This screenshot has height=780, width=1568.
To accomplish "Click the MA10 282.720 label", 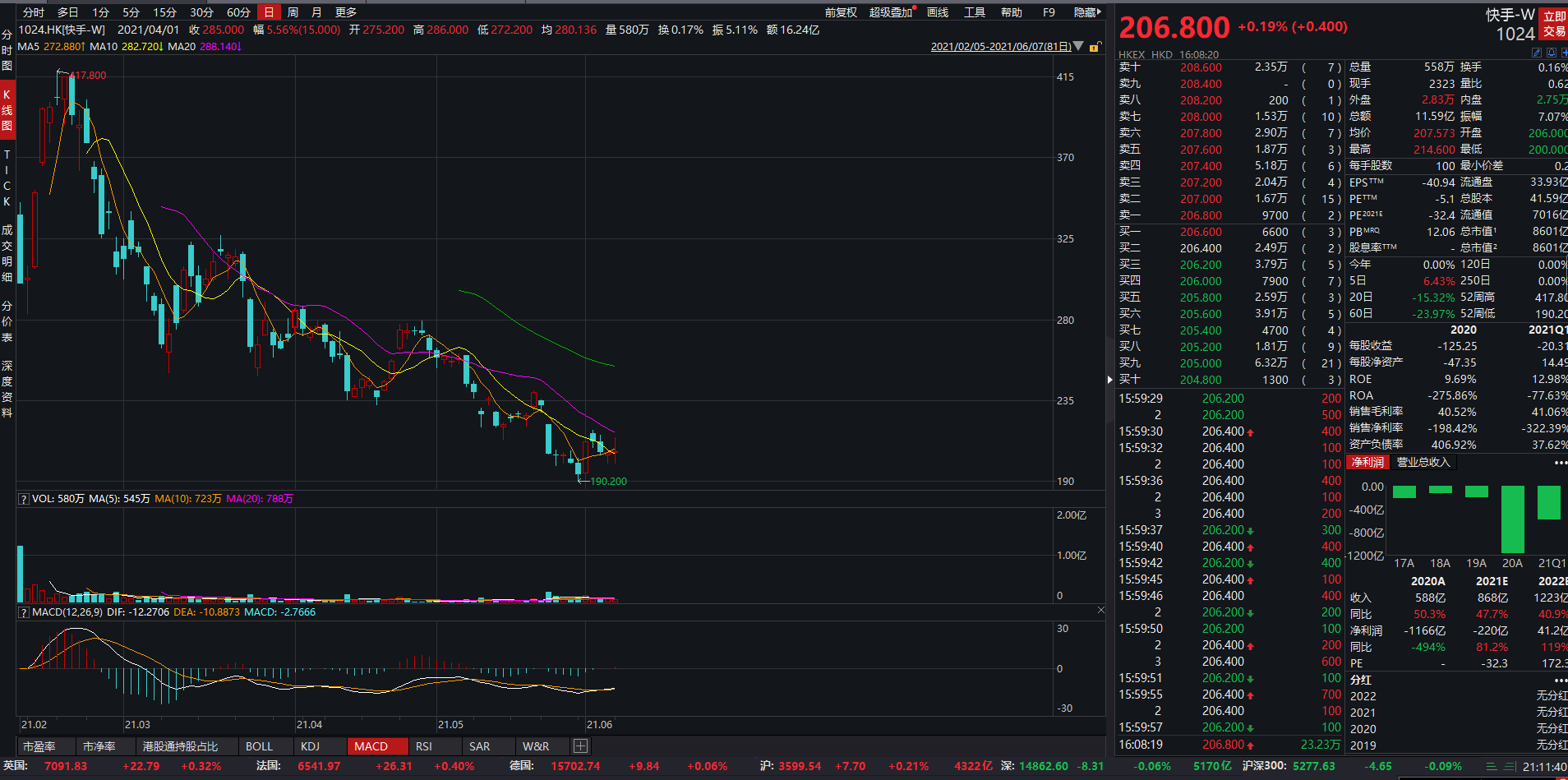I will point(127,47).
